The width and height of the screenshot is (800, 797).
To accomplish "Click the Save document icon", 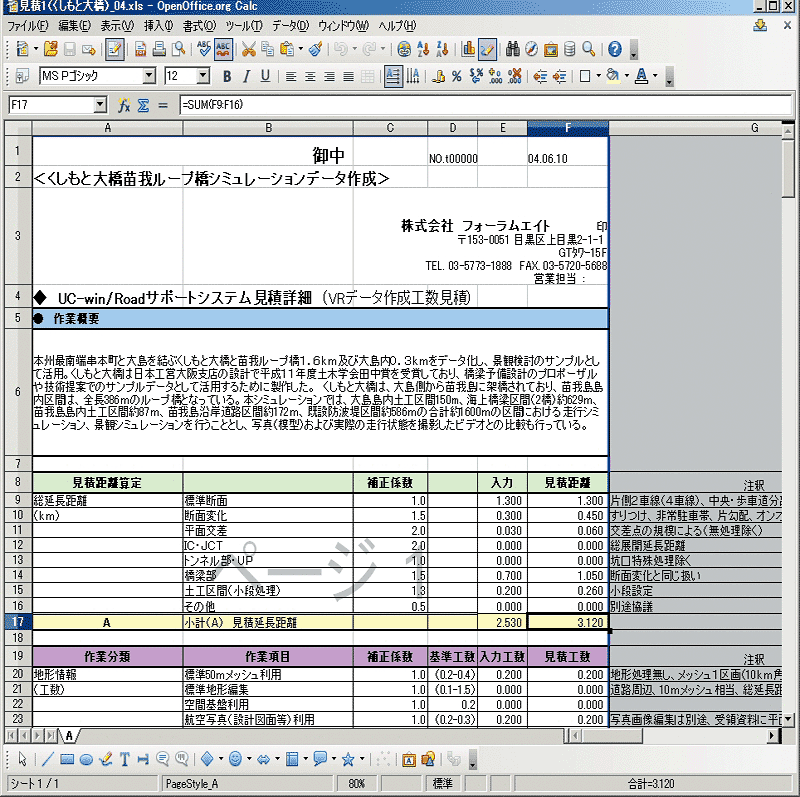I will tap(69, 49).
